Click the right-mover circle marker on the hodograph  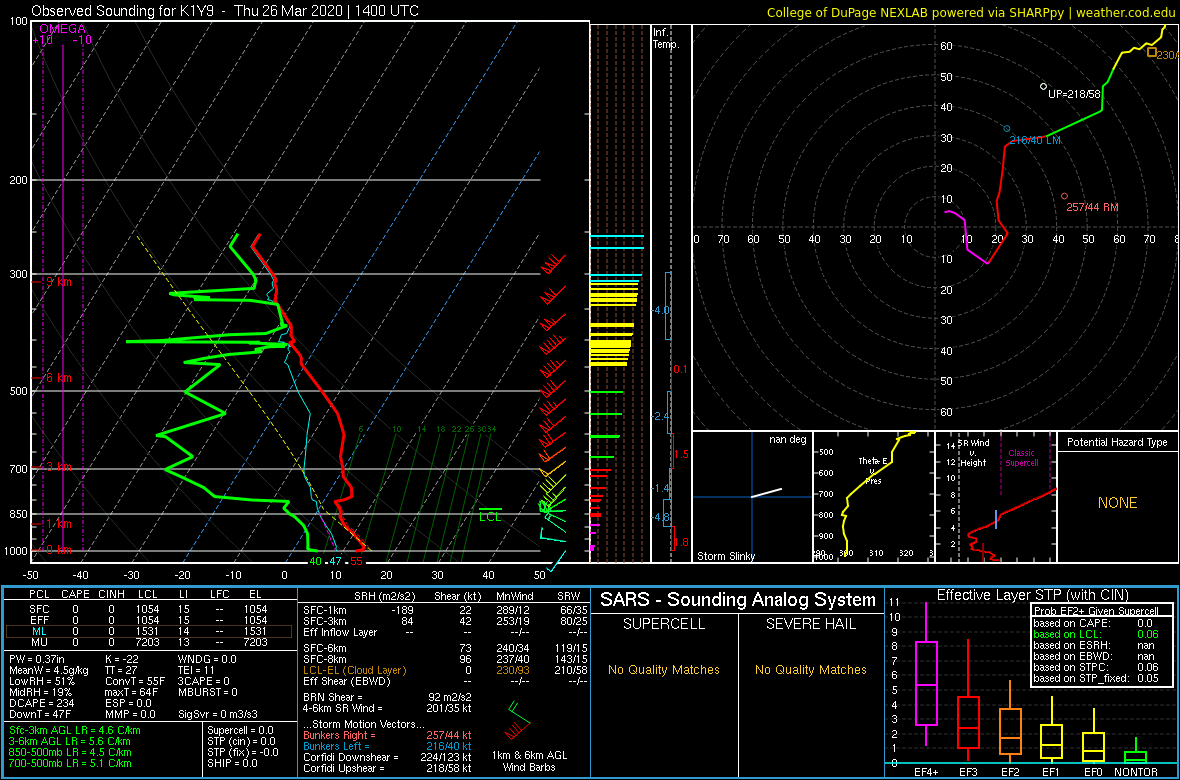tap(1064, 196)
